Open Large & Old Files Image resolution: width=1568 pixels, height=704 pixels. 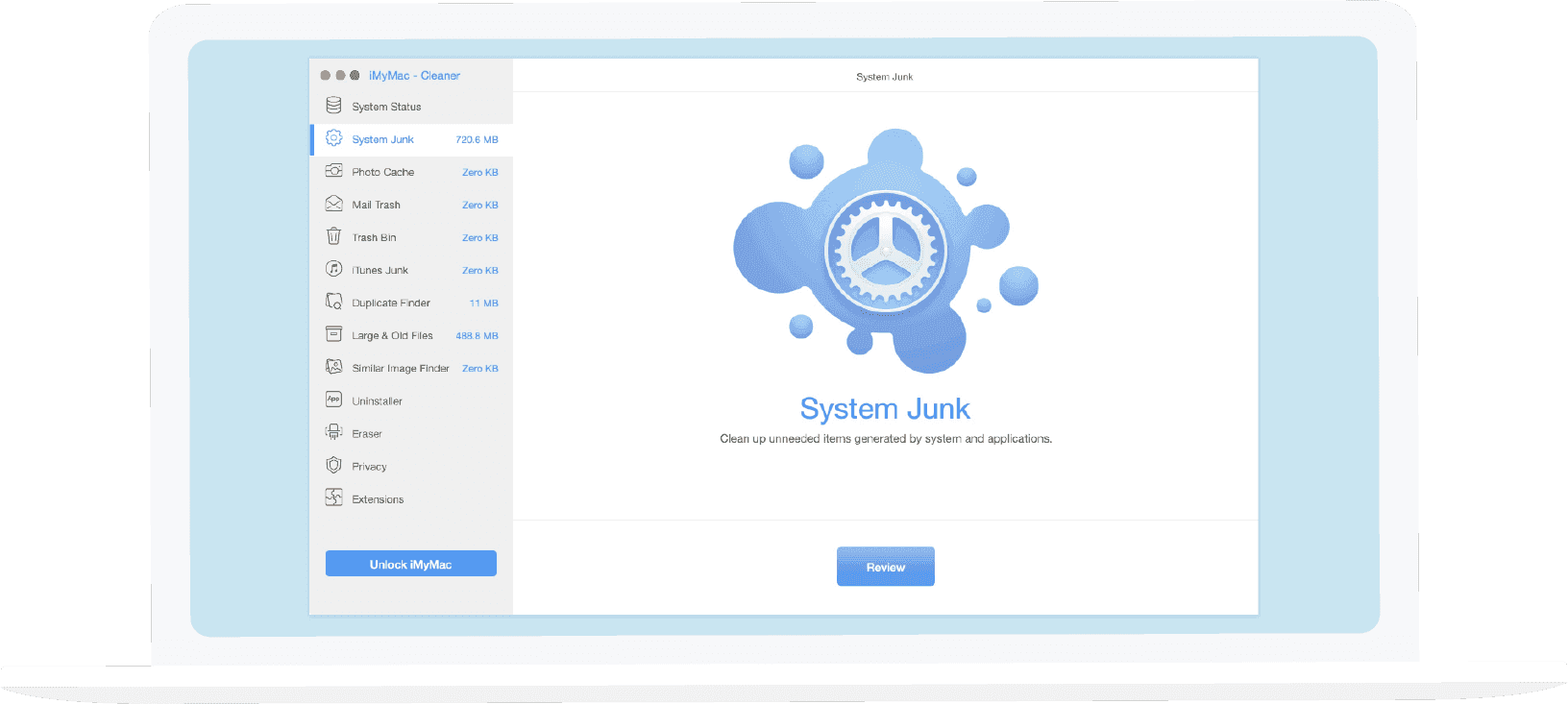[x=411, y=335]
